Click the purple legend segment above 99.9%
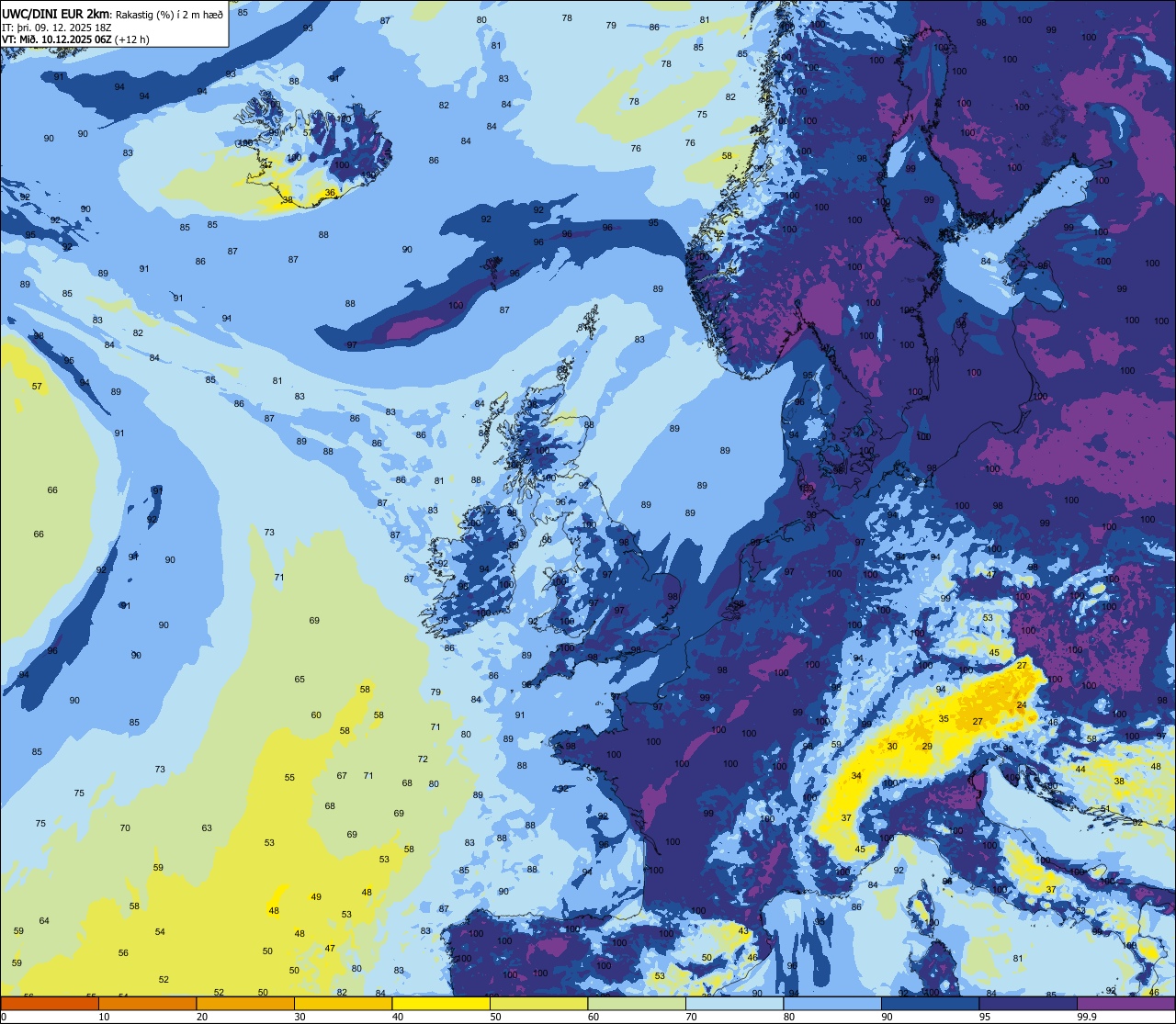The image size is (1176, 1024). tap(1126, 1004)
